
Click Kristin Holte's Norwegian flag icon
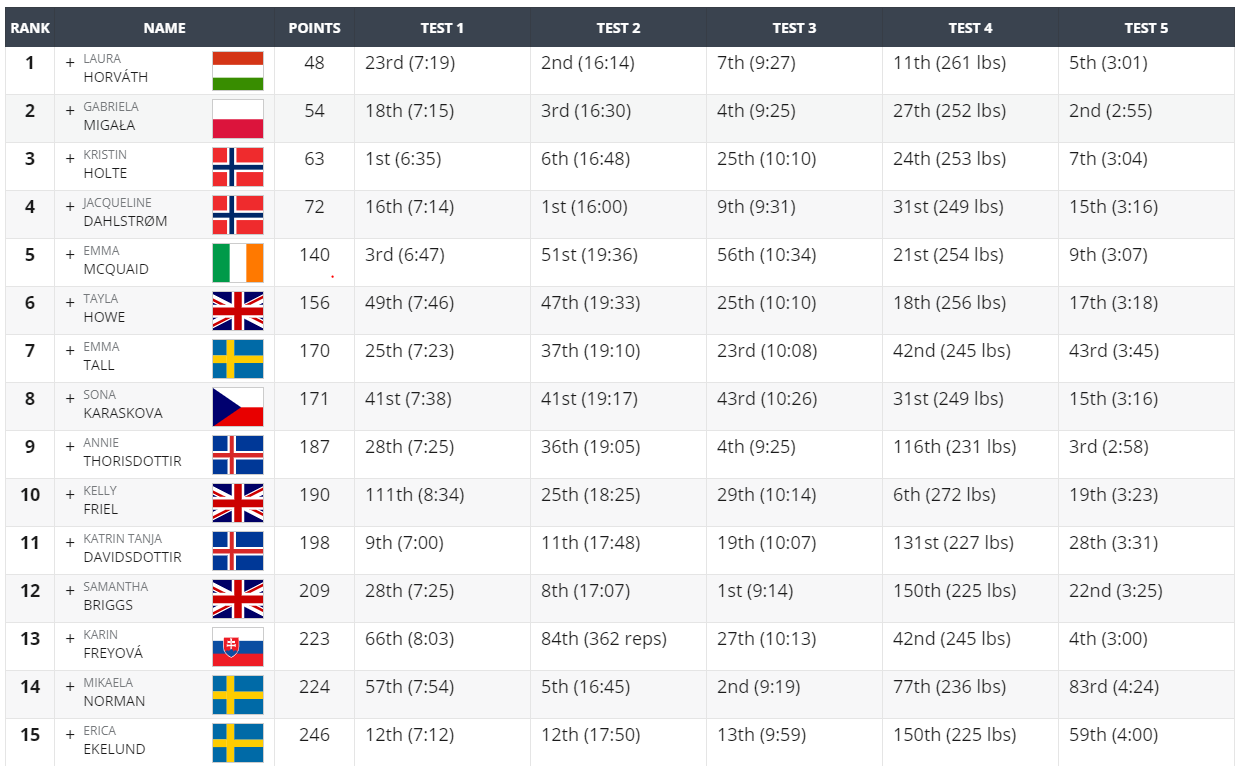(238, 167)
